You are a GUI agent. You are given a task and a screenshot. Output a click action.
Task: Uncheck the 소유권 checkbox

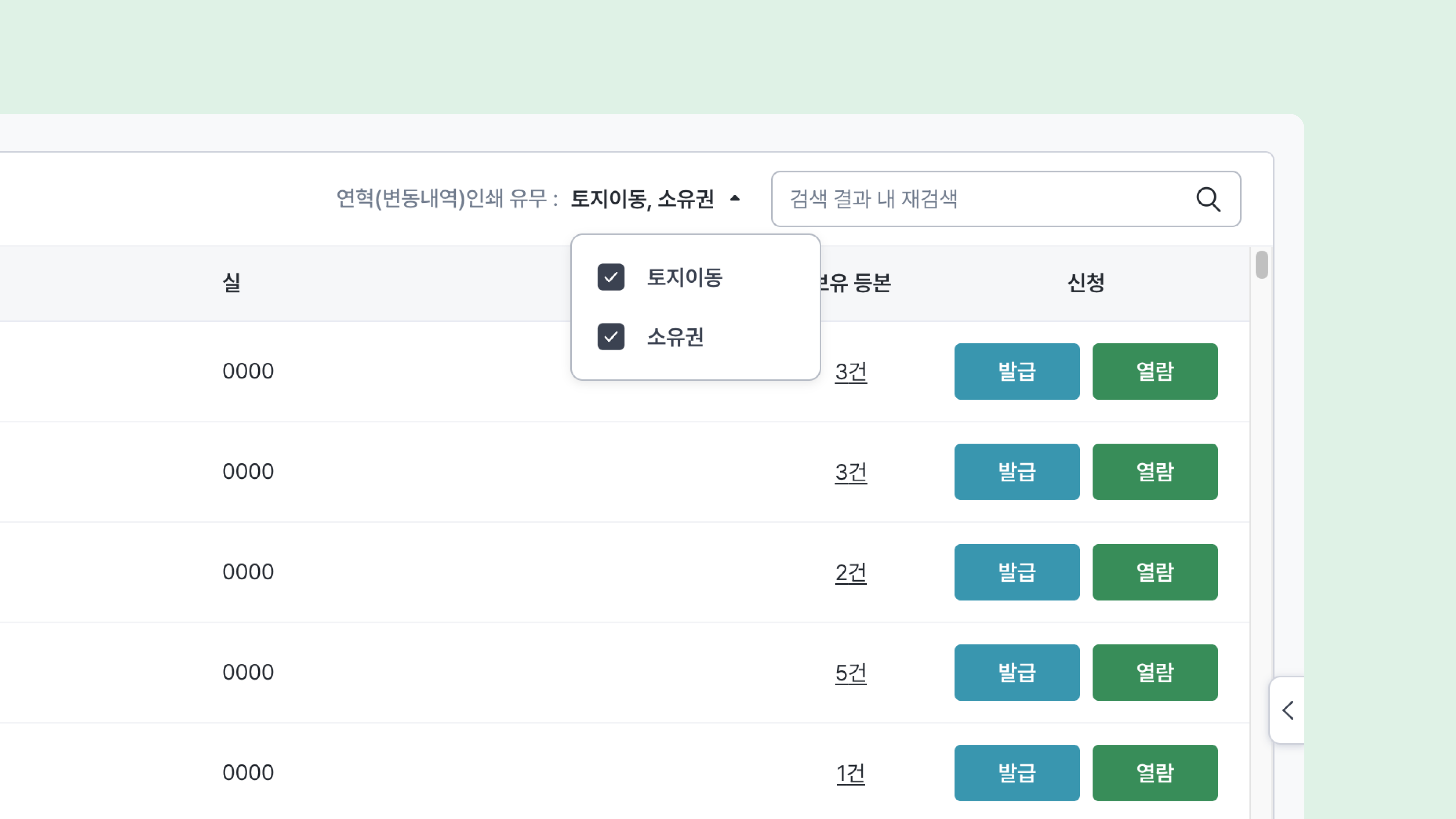[x=610, y=337]
